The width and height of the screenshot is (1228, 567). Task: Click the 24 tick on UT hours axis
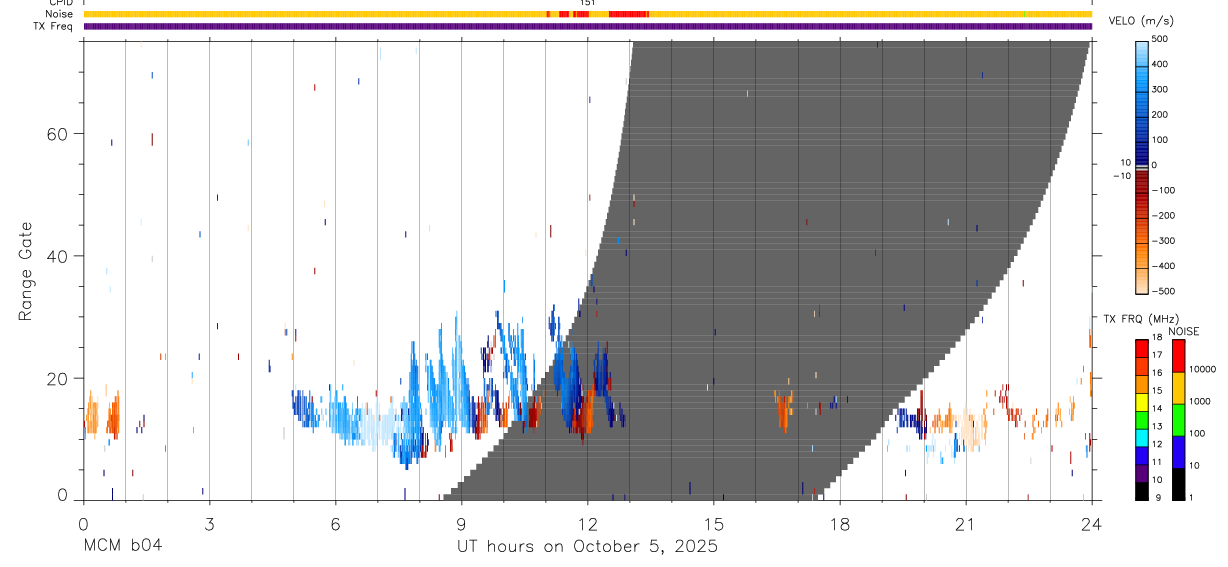tap(1092, 523)
